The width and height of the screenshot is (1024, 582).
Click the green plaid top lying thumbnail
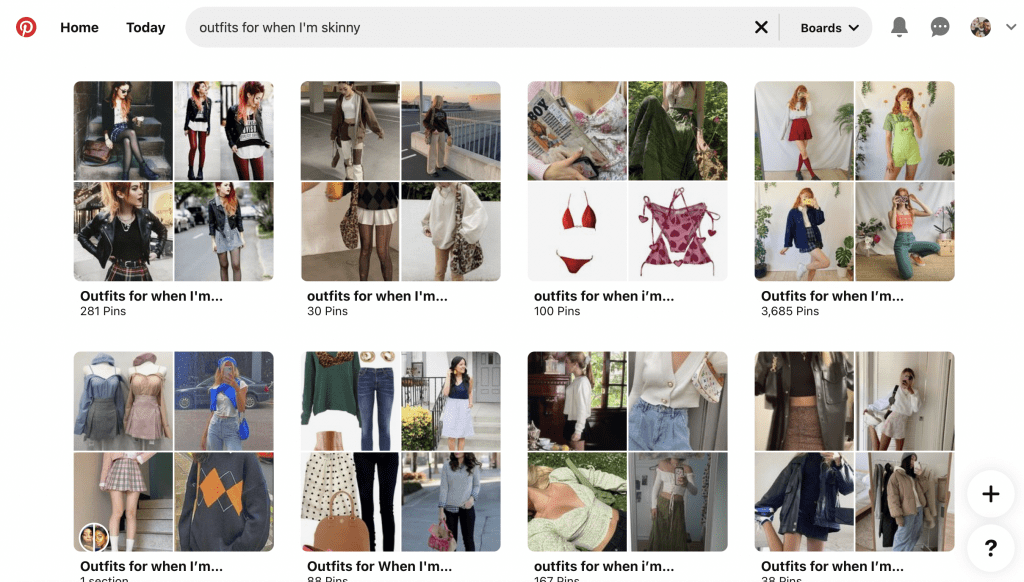(x=577, y=502)
